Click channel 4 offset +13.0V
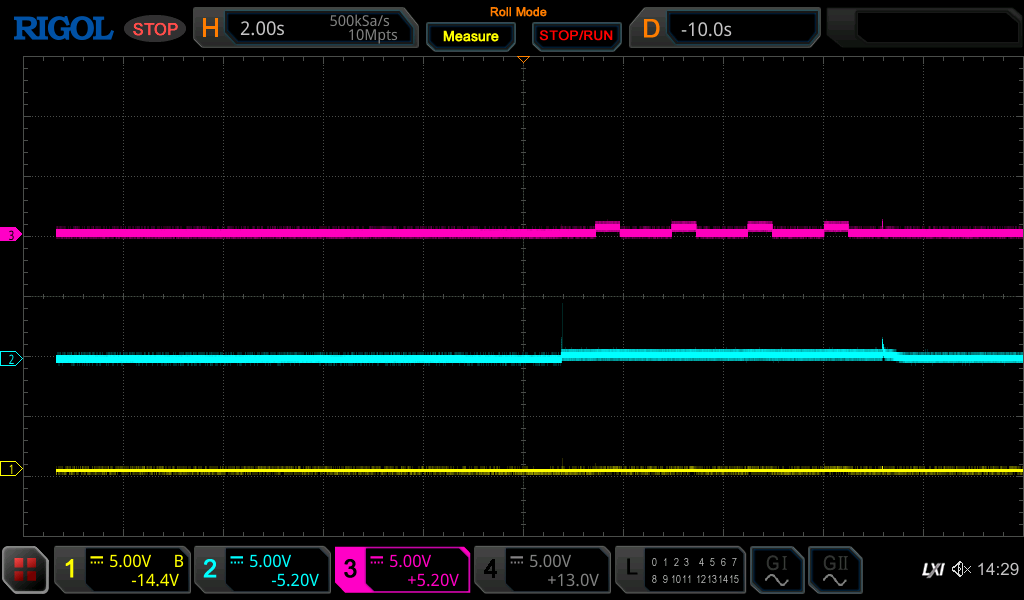Image resolution: width=1024 pixels, height=600 pixels. pos(573,580)
